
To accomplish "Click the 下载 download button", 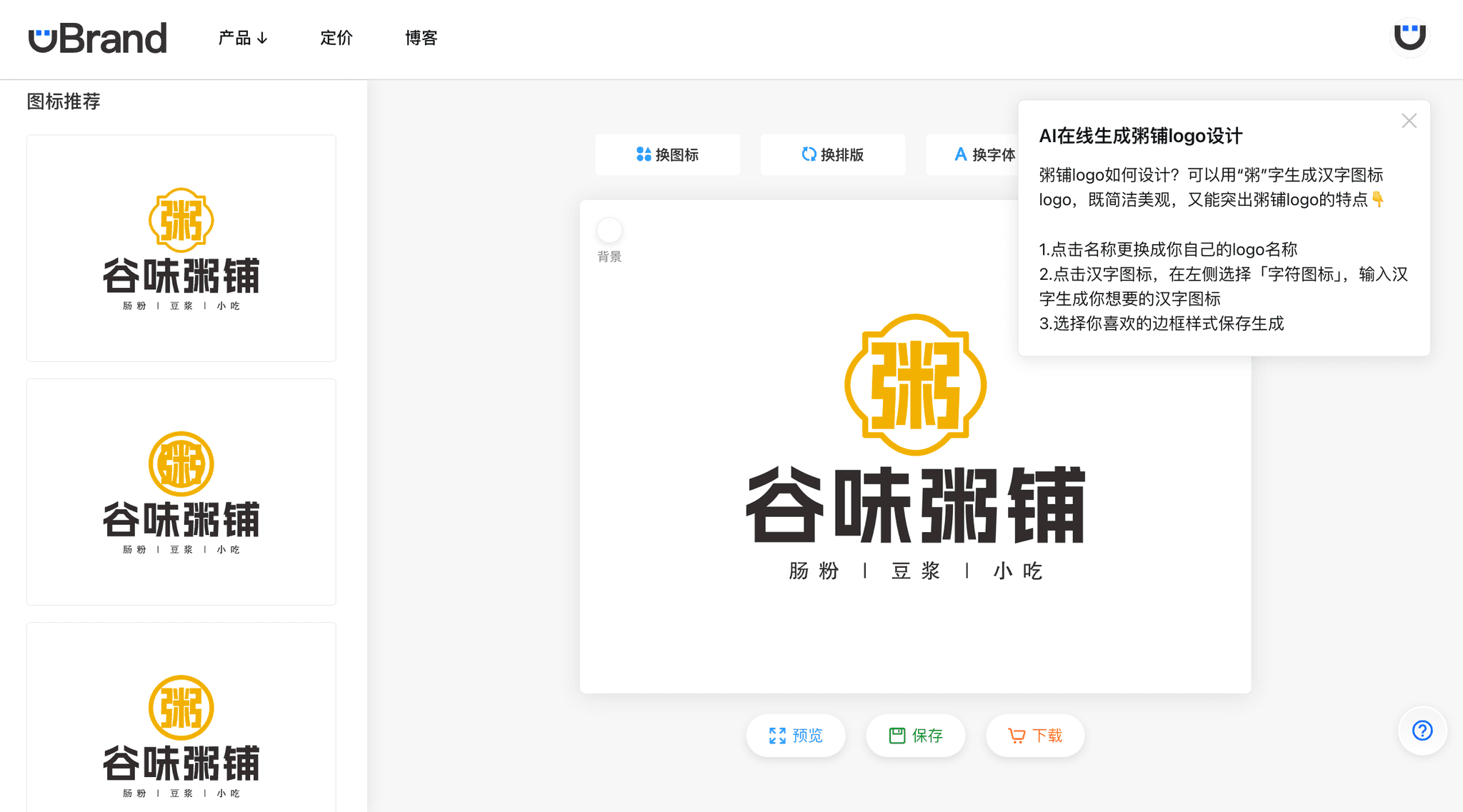I will pos(1035,735).
